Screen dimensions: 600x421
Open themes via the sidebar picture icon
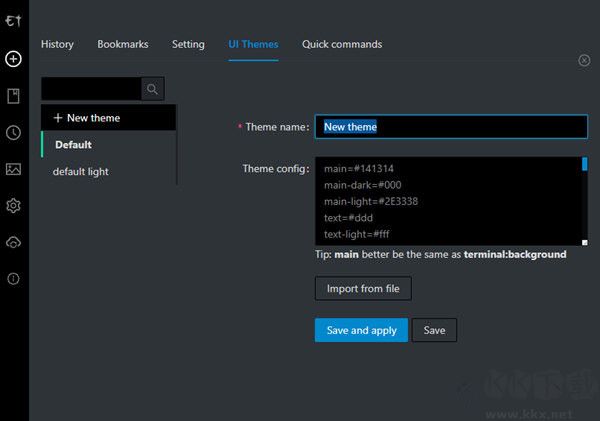(13, 169)
